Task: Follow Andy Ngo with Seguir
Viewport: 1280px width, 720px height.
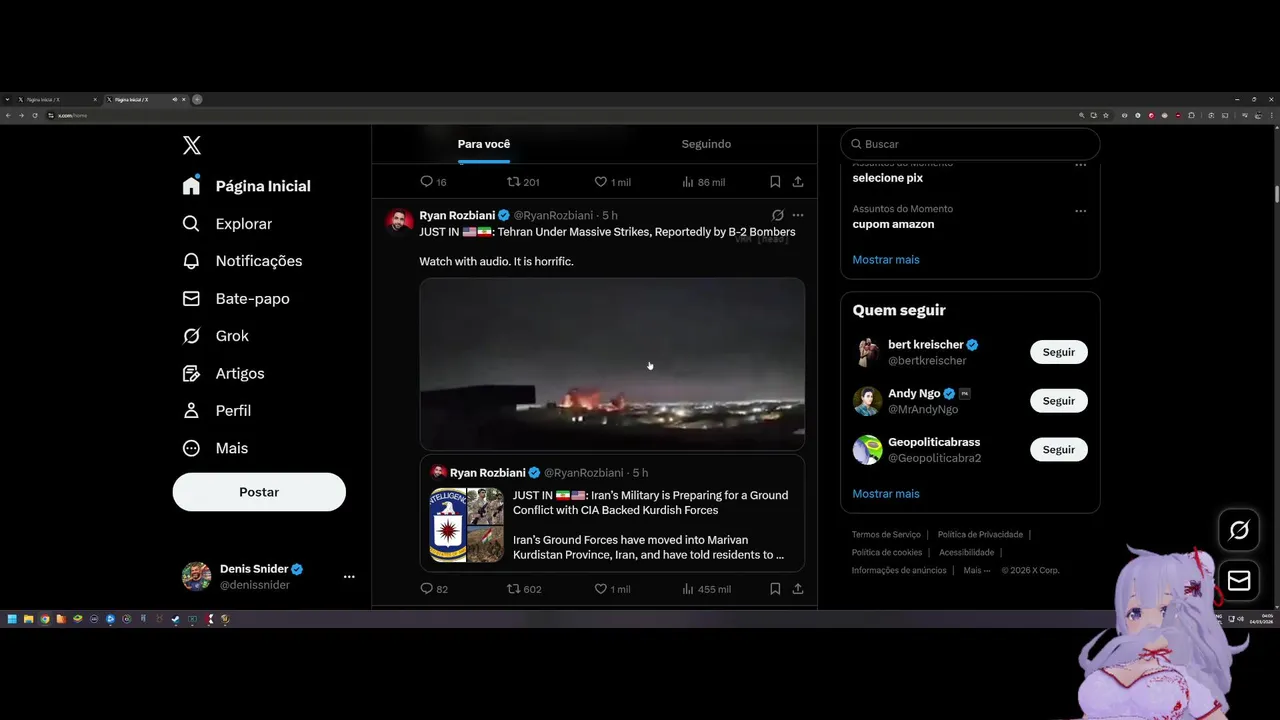Action: click(x=1059, y=401)
